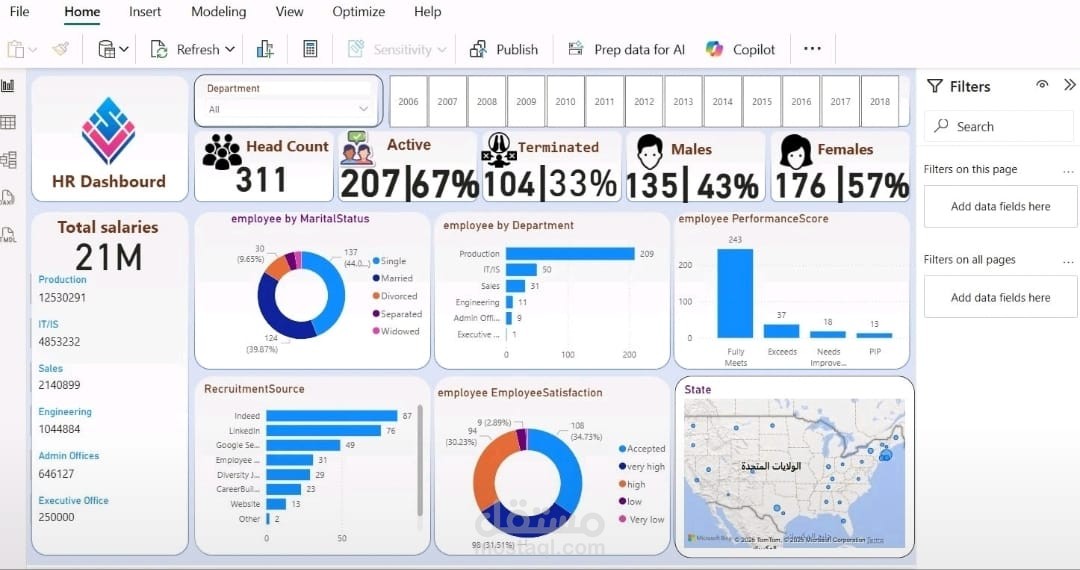Open the Optimize ribbon tab

358,12
